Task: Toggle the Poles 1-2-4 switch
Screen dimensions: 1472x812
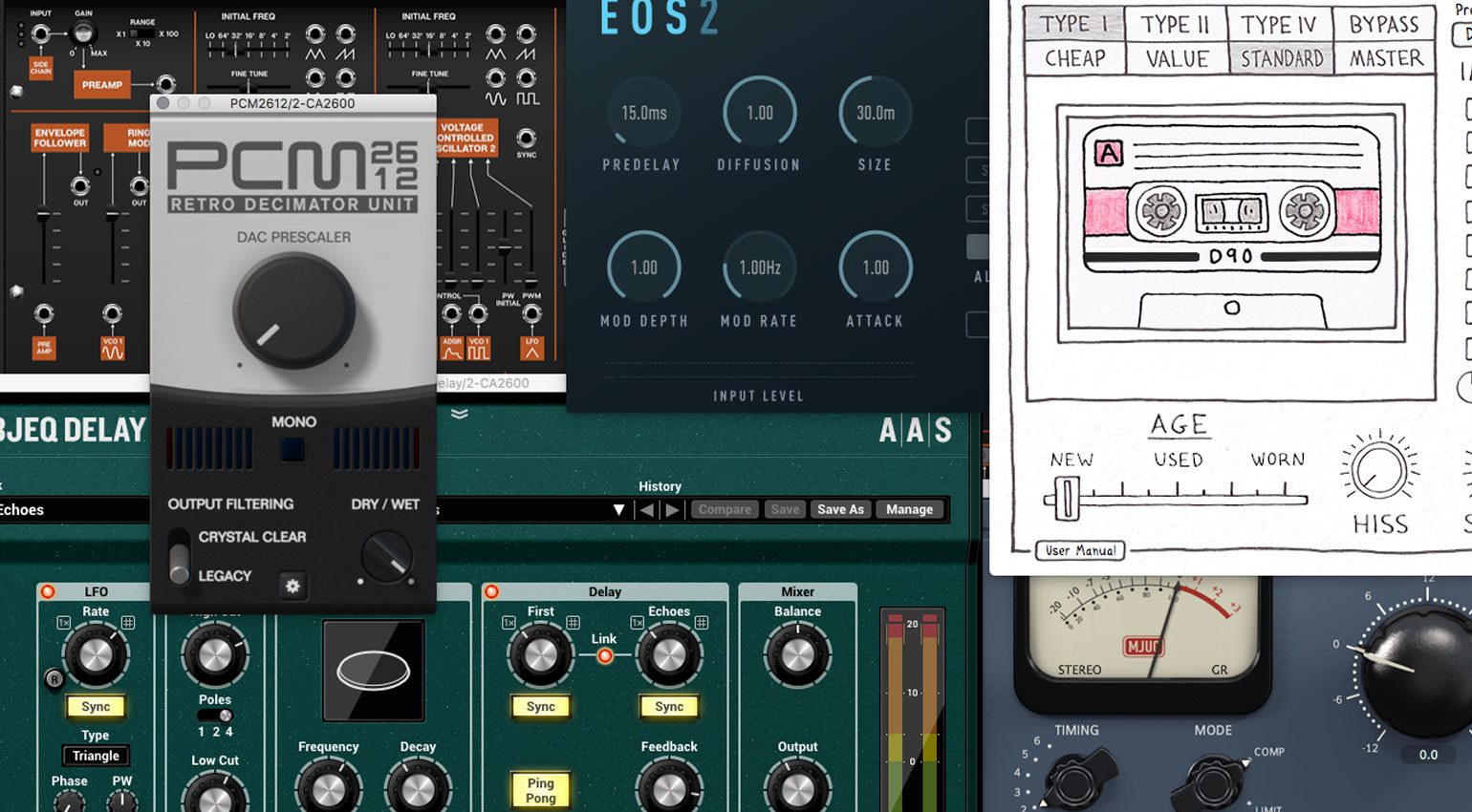Action: click(215, 716)
